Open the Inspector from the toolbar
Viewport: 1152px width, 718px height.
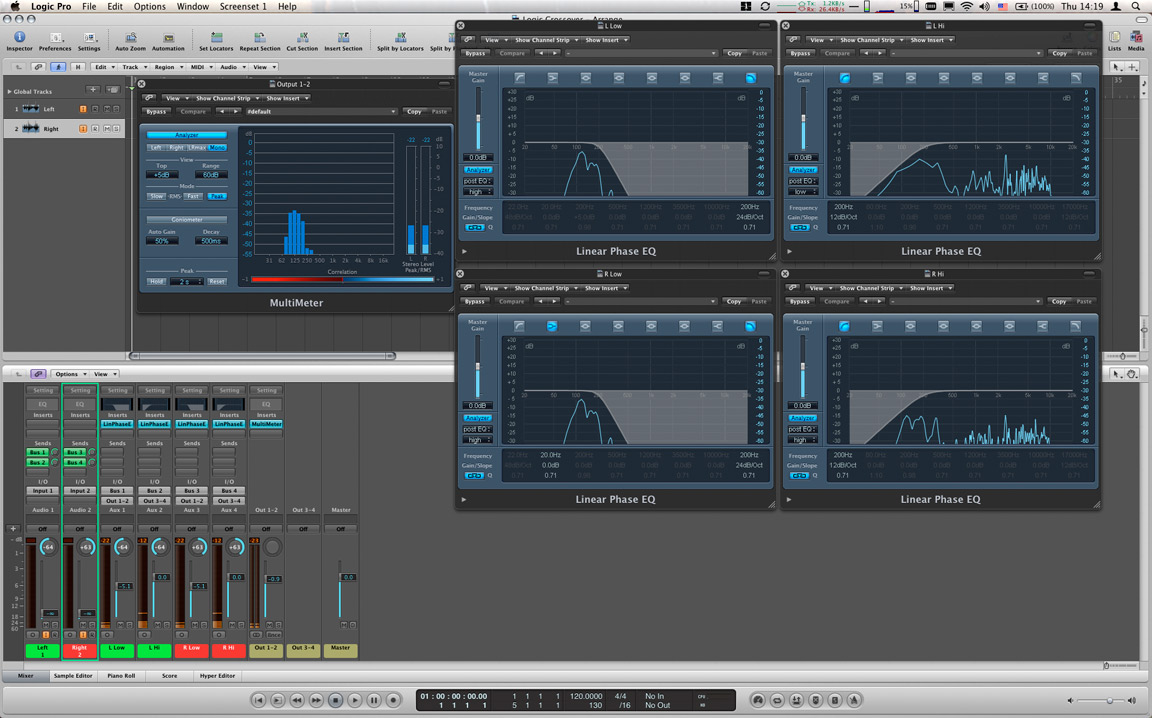tap(19, 41)
